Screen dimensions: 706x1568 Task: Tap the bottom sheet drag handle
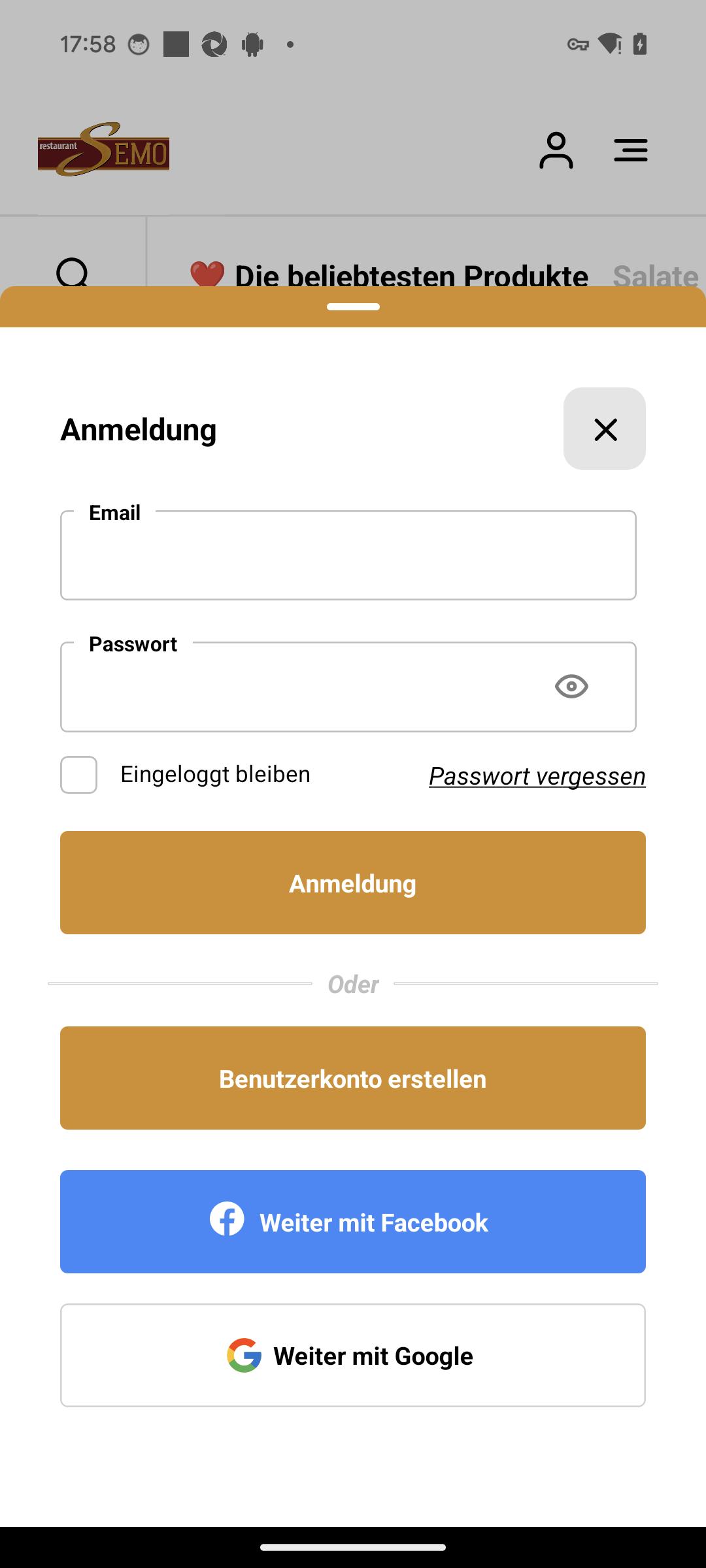click(353, 306)
